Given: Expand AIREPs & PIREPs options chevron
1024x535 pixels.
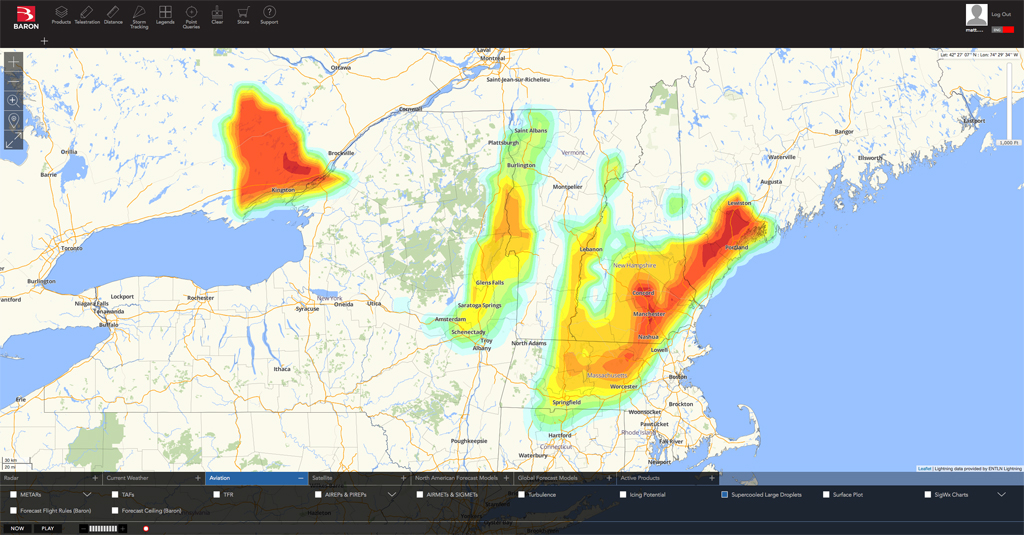Looking at the screenshot, I should [392, 494].
